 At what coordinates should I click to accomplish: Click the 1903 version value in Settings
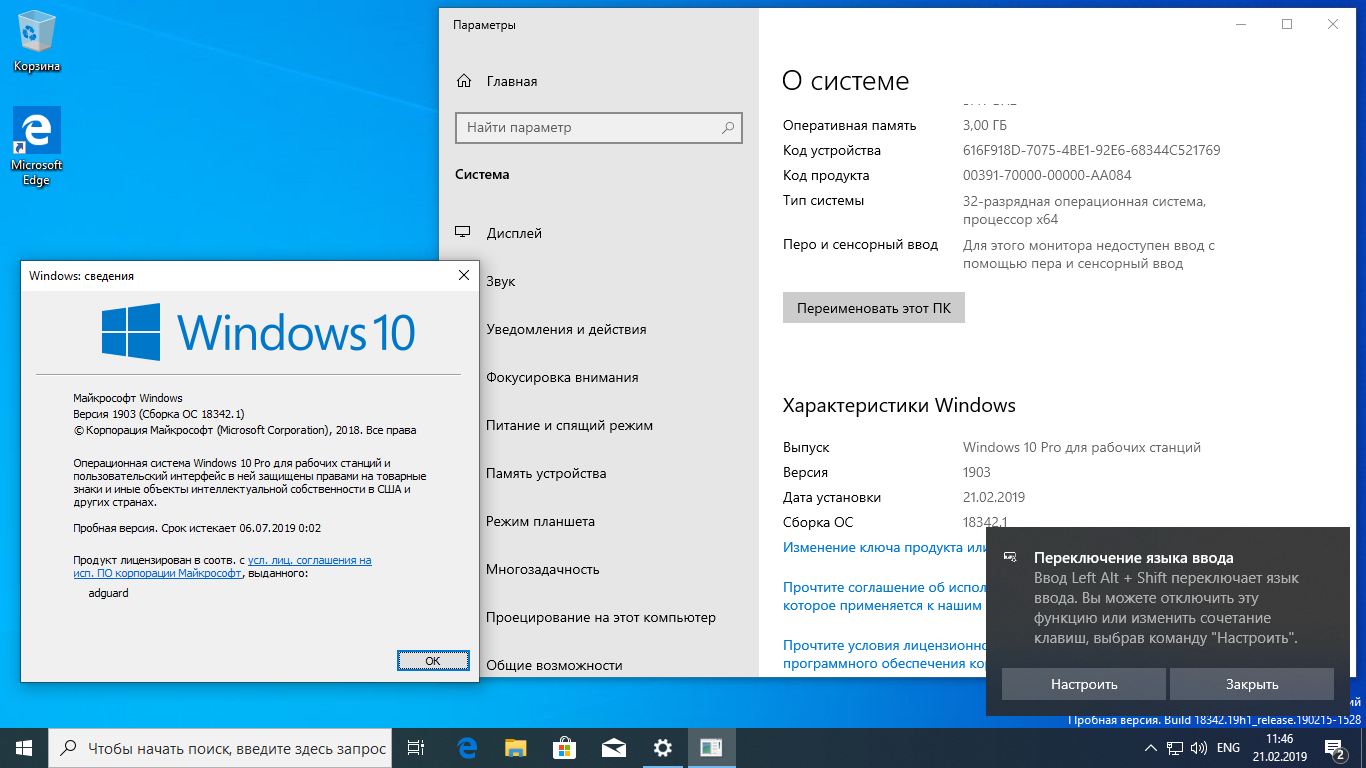pos(977,472)
